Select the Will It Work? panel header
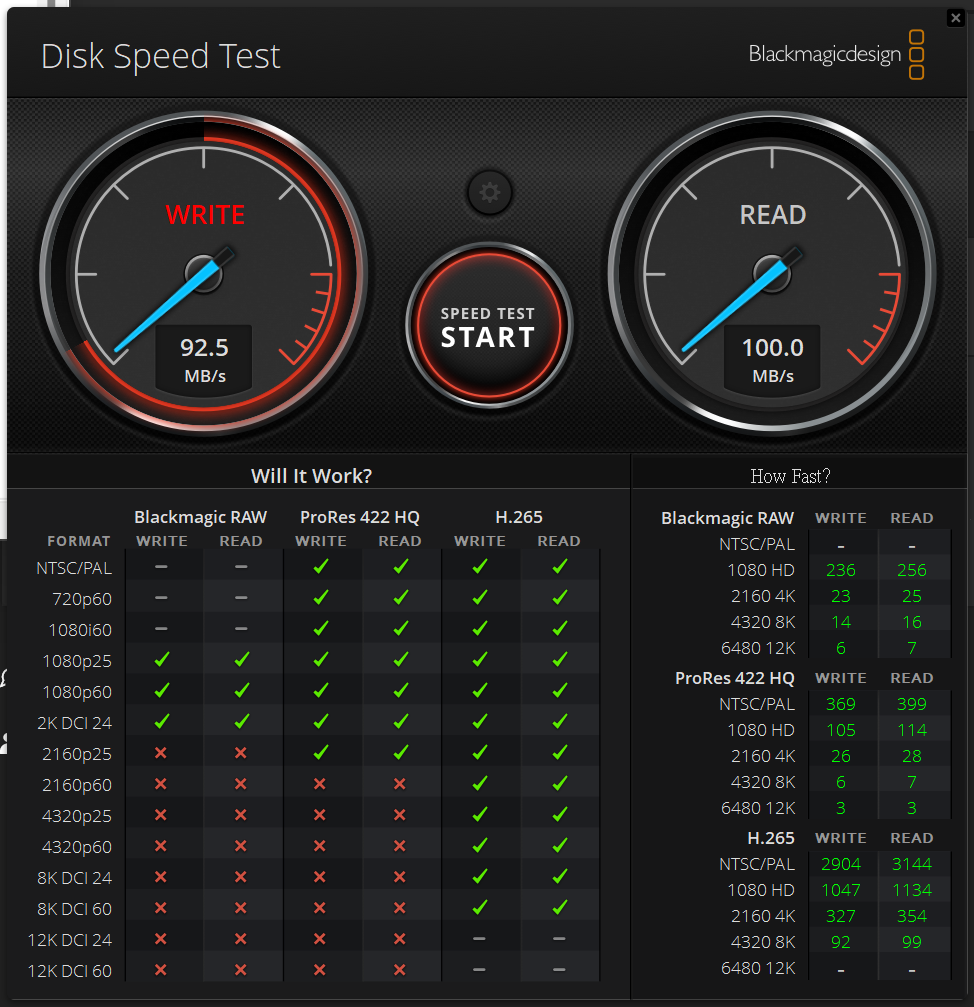Image resolution: width=974 pixels, height=1007 pixels. [311, 475]
